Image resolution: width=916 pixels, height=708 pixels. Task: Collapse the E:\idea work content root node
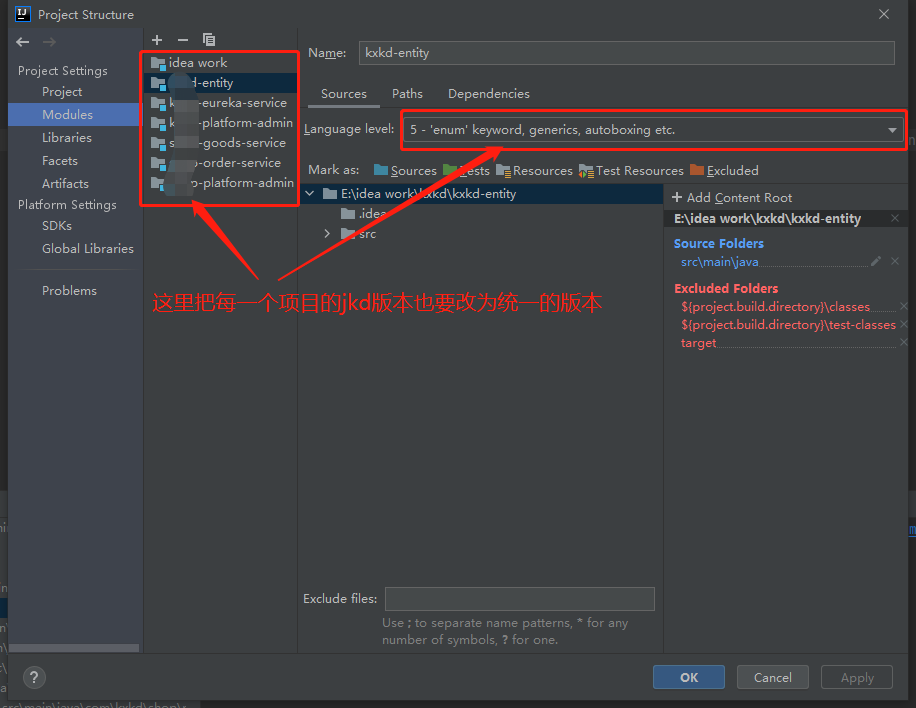pos(310,193)
